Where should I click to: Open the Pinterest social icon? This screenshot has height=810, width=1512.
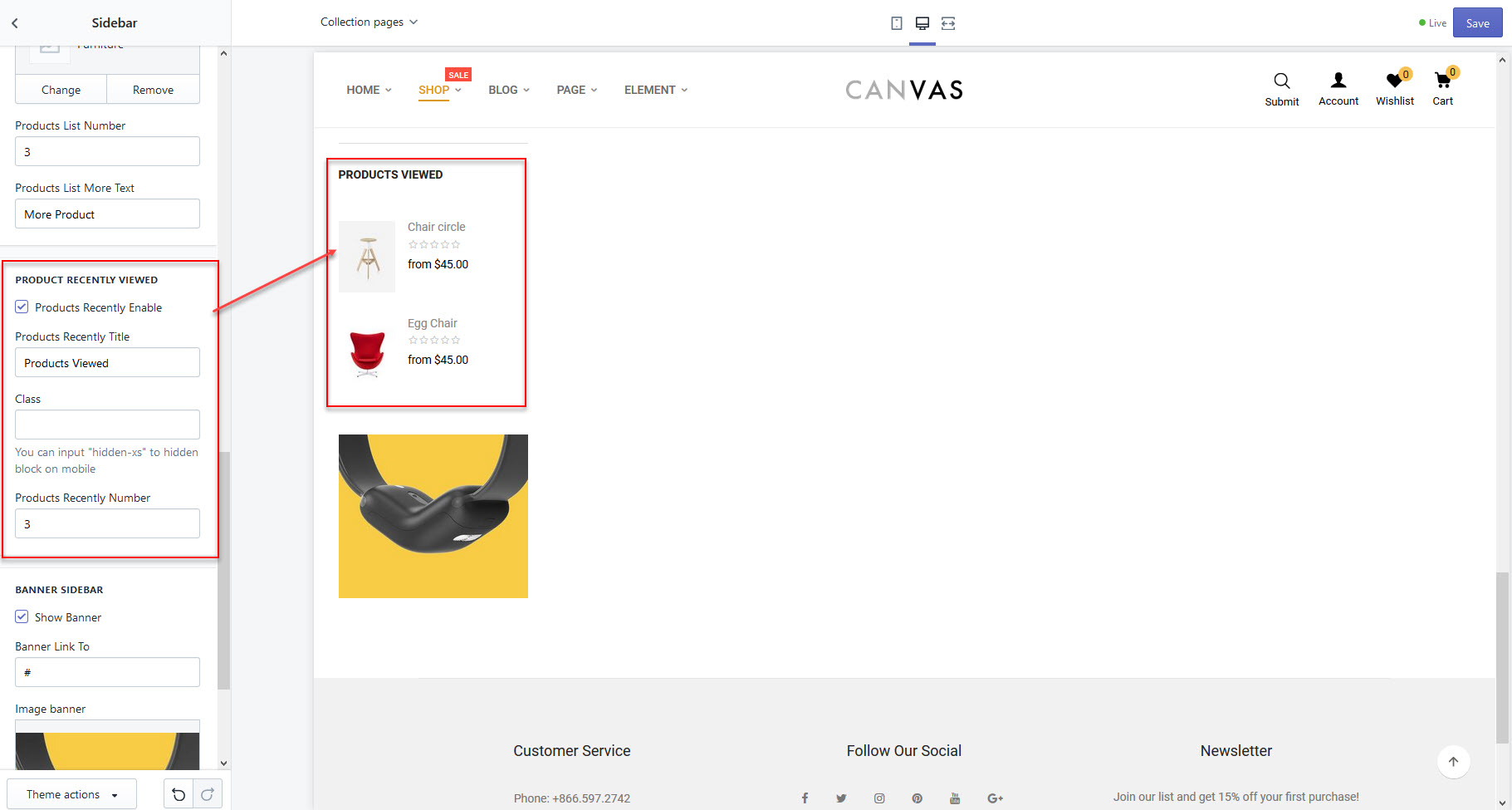[x=917, y=798]
